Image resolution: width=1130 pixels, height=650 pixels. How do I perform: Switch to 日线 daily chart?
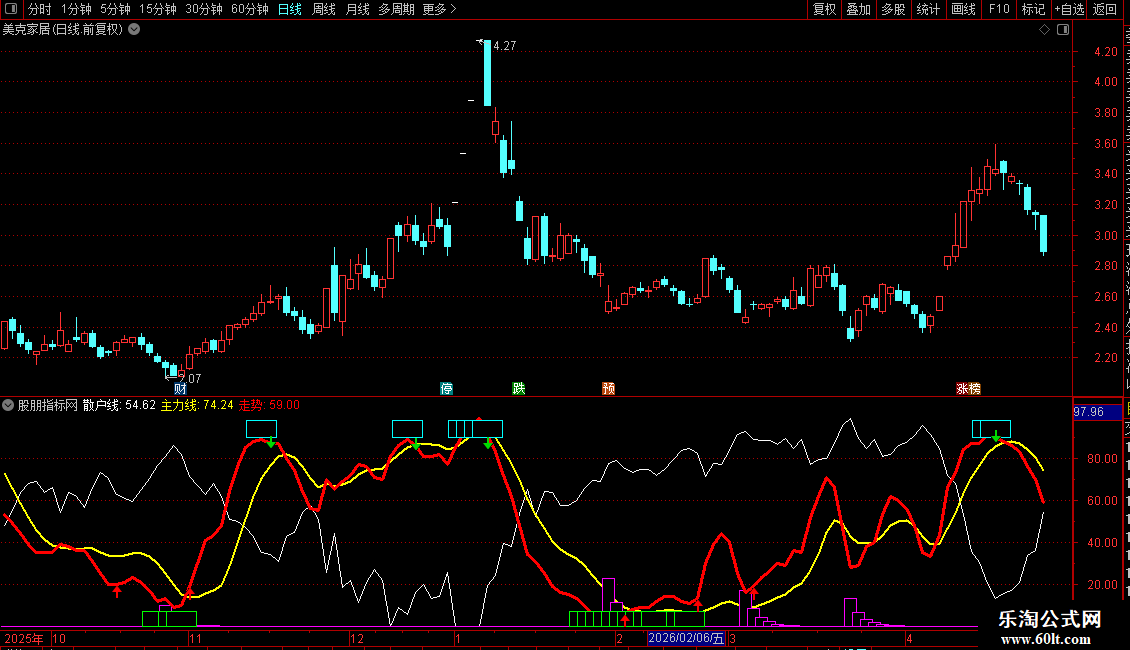[290, 9]
